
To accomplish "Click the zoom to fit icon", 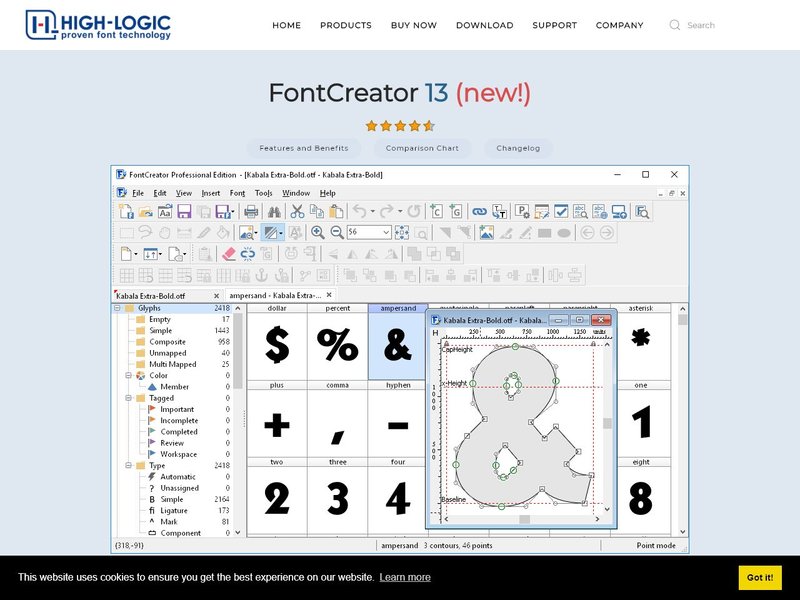I will click(402, 233).
